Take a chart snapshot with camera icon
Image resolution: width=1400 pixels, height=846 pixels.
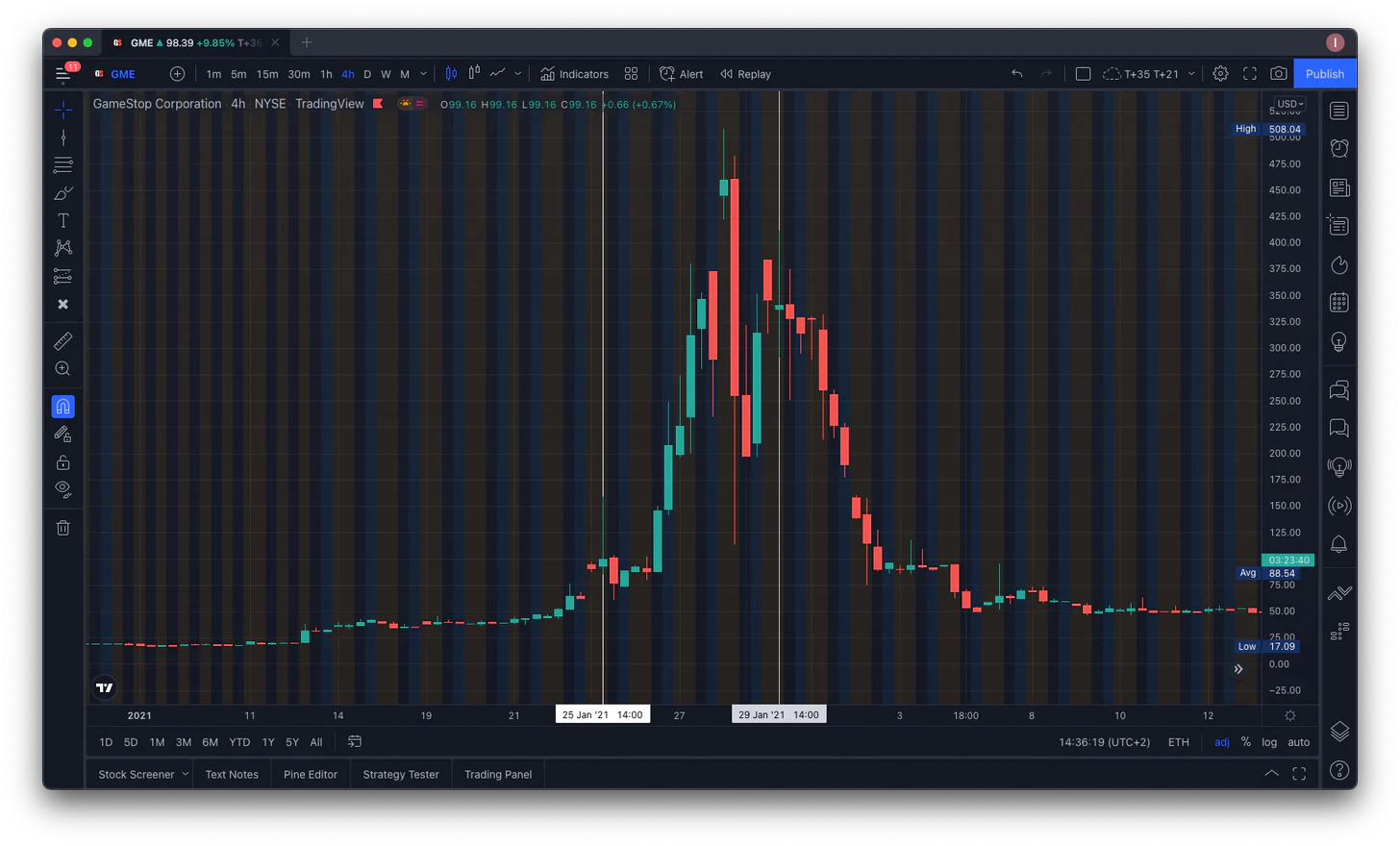coord(1278,74)
